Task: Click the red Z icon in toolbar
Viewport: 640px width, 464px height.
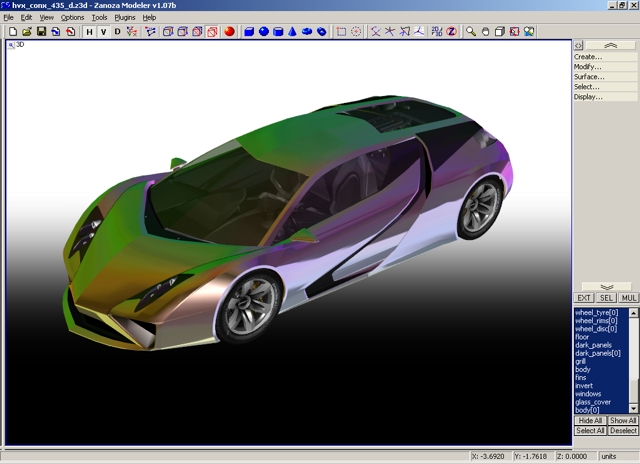Action: pyautogui.click(x=451, y=31)
